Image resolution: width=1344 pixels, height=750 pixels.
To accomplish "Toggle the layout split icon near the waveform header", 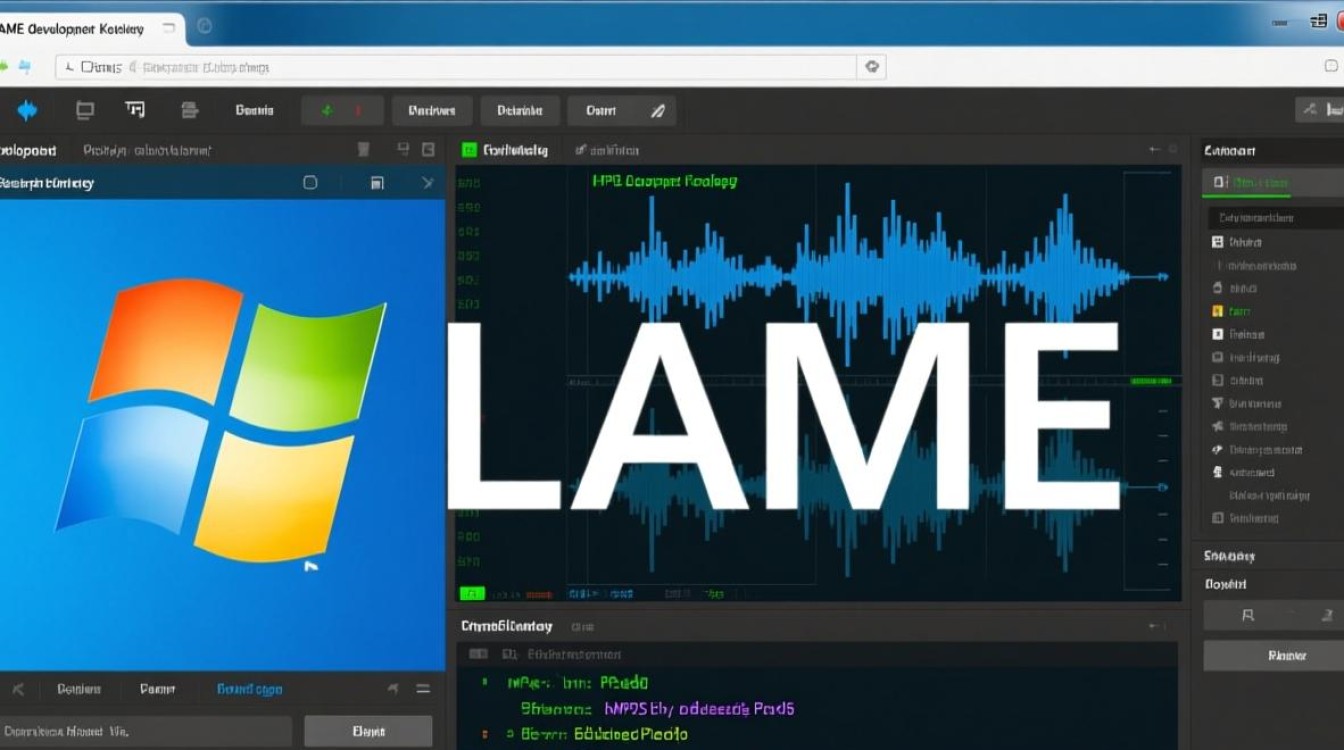I will pyautogui.click(x=404, y=148).
